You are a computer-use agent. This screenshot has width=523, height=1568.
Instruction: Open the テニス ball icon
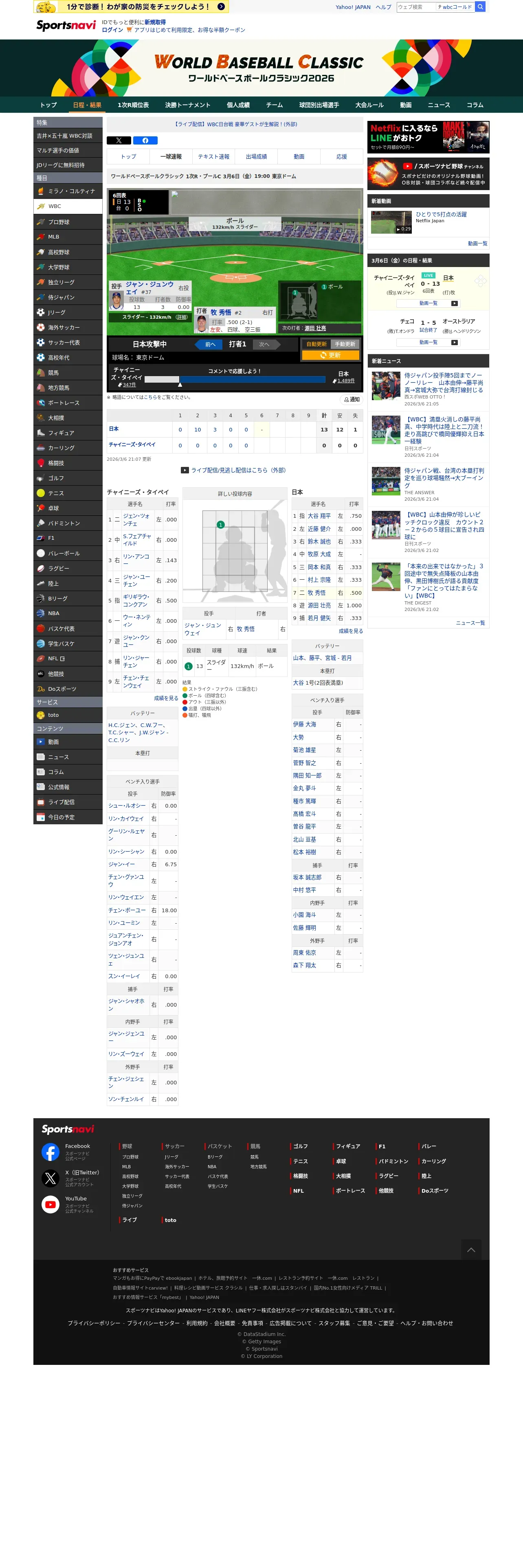click(x=41, y=493)
